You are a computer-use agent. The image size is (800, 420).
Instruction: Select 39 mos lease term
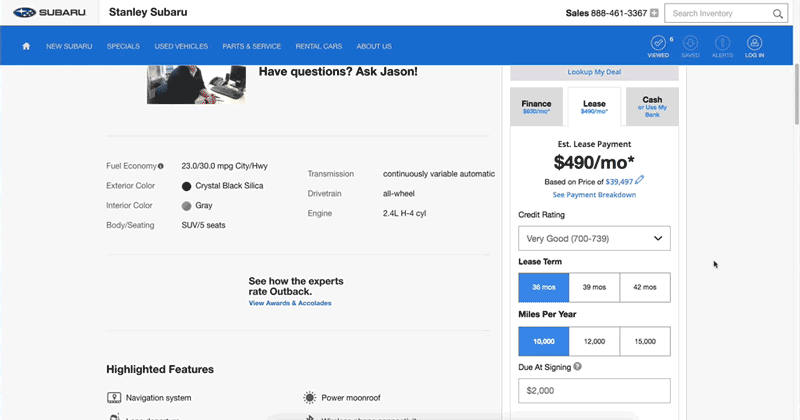[x=594, y=287]
